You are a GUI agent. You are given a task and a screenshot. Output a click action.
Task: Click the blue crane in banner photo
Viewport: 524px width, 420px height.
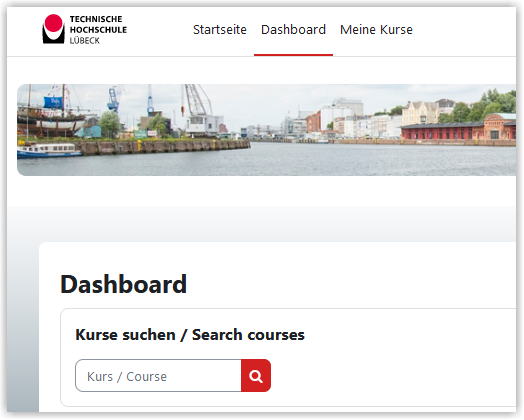coord(114,99)
